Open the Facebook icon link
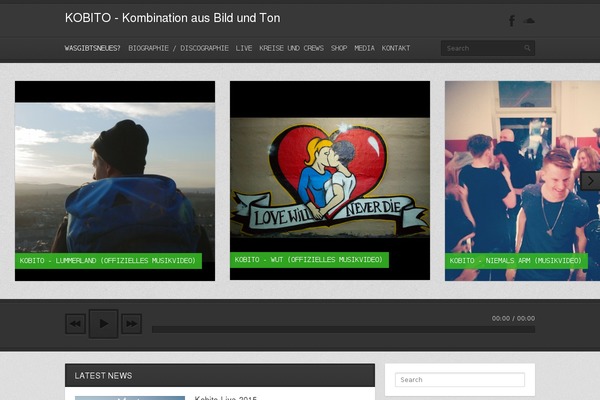This screenshot has height=400, width=600. [512, 21]
